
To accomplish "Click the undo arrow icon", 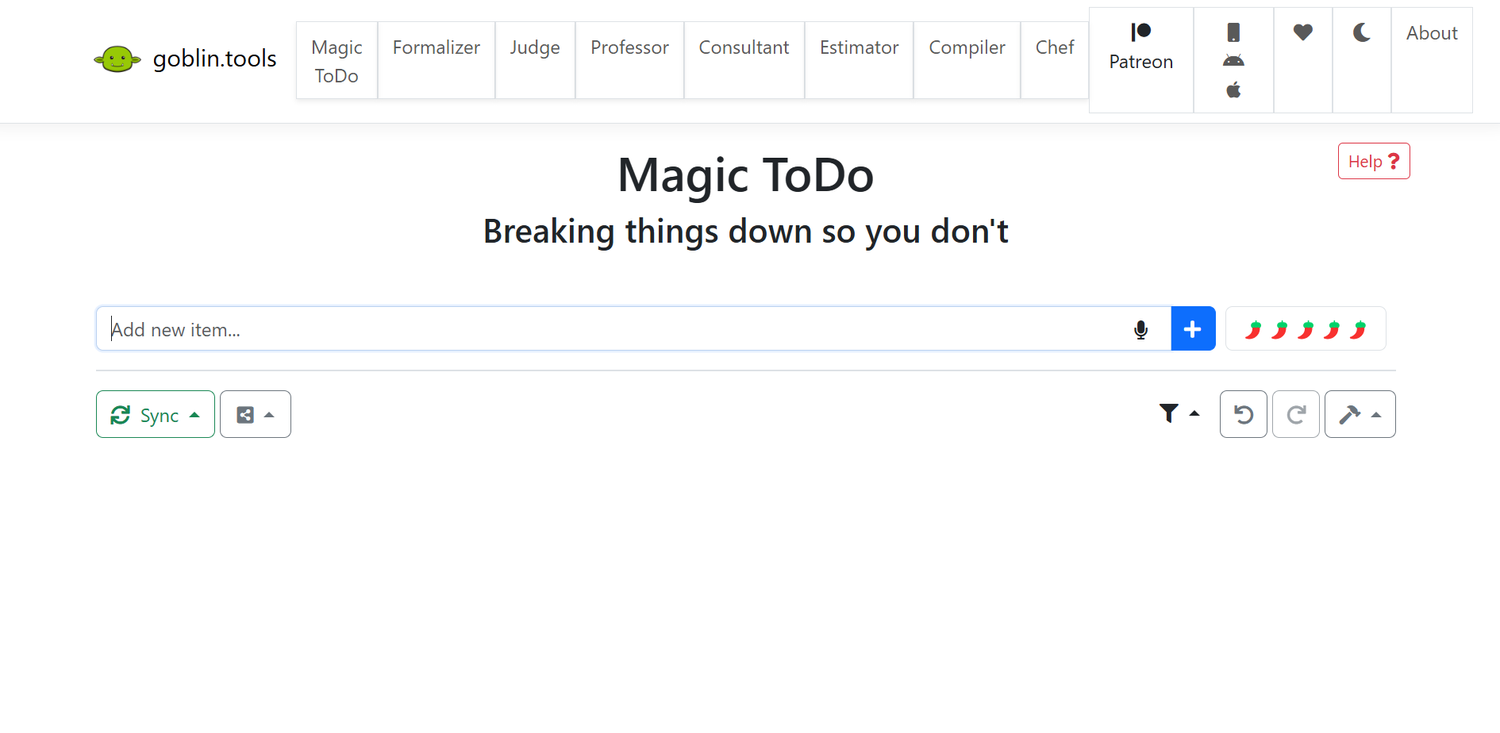I will coord(1242,413).
